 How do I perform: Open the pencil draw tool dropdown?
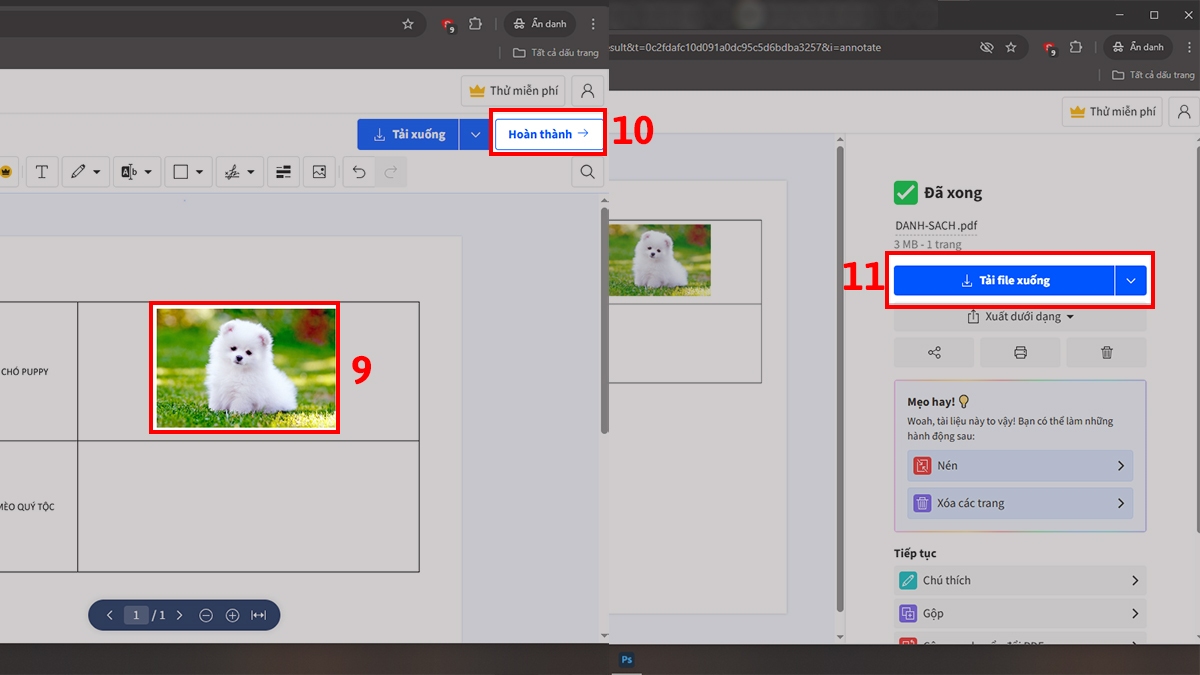86,172
